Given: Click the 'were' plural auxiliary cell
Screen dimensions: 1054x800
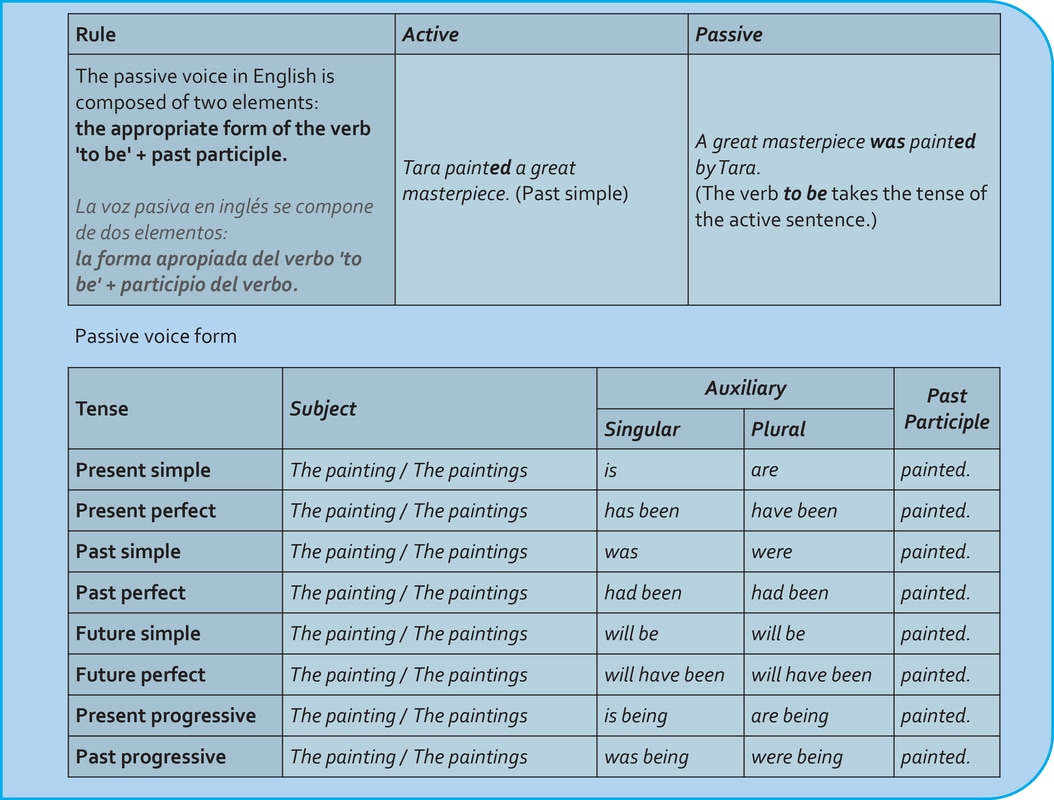Looking at the screenshot, I should 771,552.
